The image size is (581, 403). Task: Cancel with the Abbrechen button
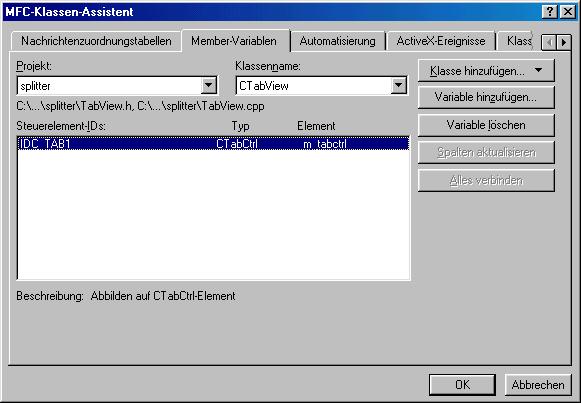coord(538,385)
